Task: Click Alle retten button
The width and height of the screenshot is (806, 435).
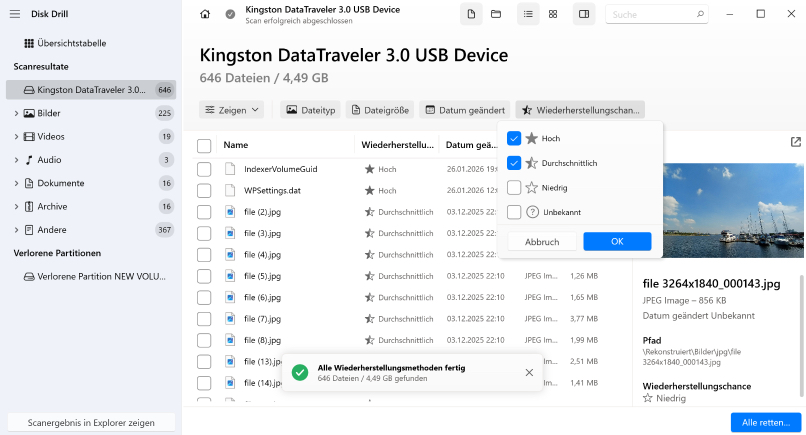Action: [766, 422]
